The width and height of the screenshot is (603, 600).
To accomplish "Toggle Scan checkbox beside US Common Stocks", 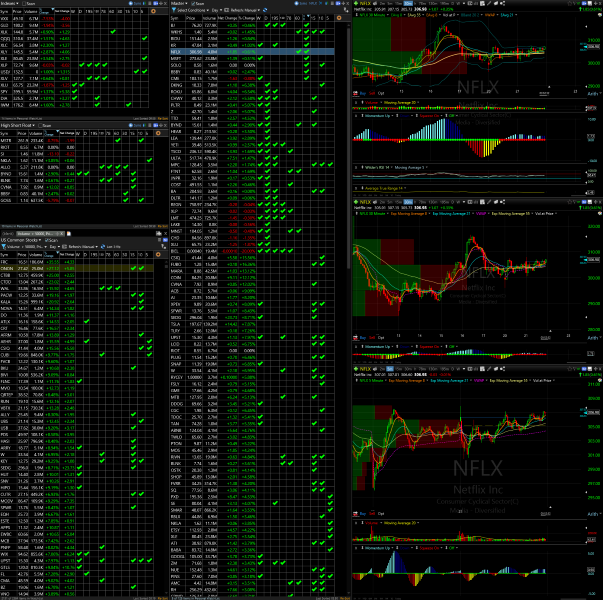I will point(47,240).
